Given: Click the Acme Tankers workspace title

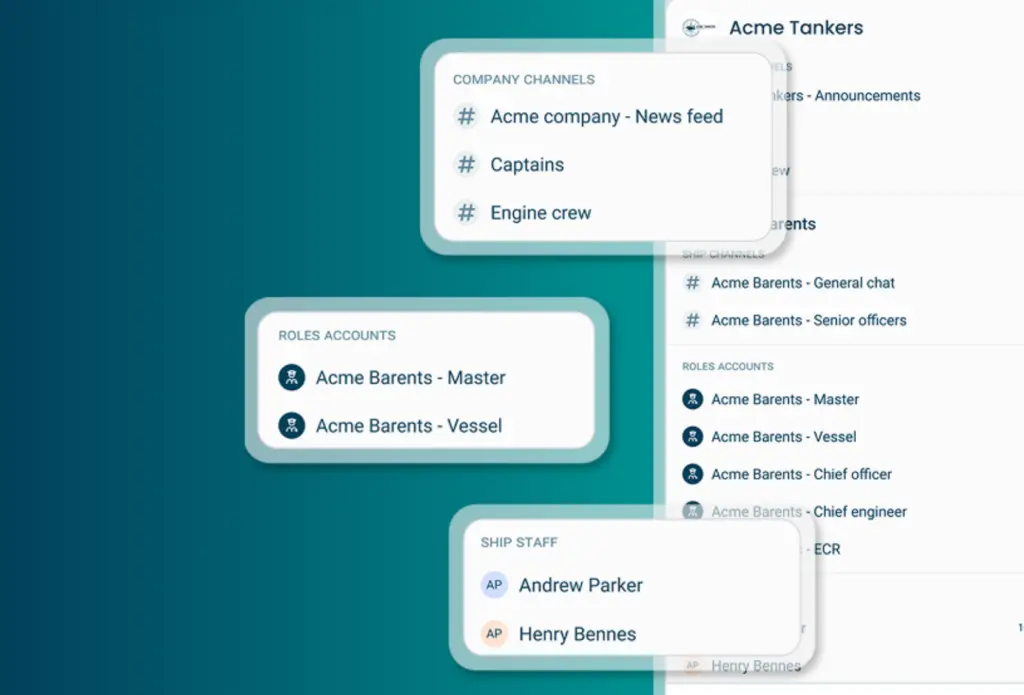Looking at the screenshot, I should pyautogui.click(x=796, y=27).
